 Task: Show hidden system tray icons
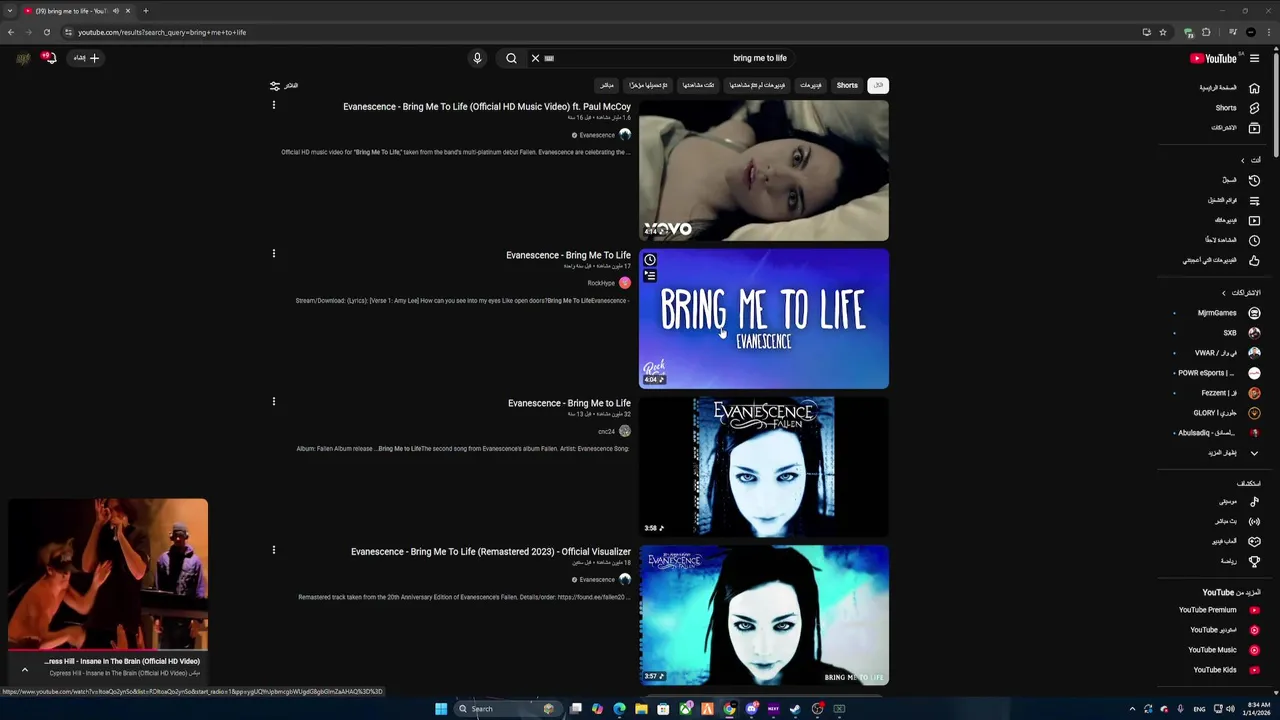click(1132, 709)
